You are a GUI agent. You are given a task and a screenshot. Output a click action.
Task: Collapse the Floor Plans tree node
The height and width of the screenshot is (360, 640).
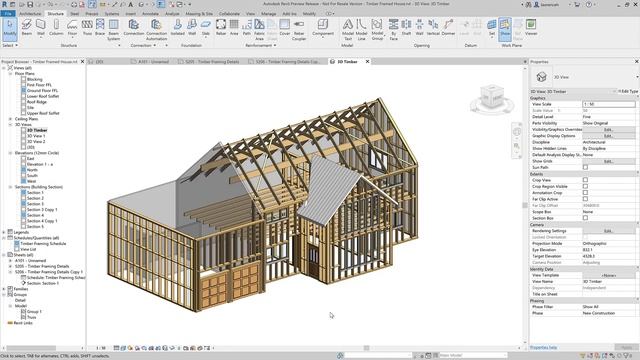click(x=10, y=73)
